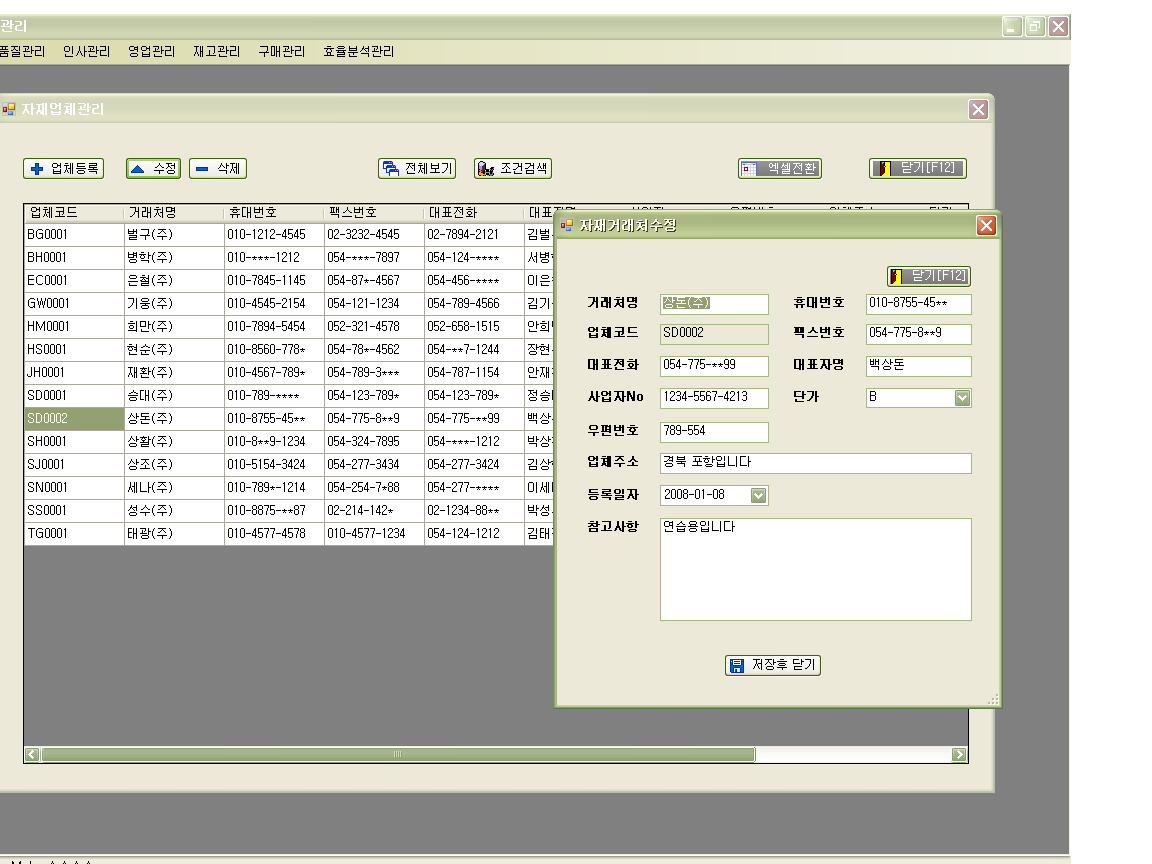The width and height of the screenshot is (1152, 864).
Task: Click the minus icon on 삭제
Action: tap(202, 169)
